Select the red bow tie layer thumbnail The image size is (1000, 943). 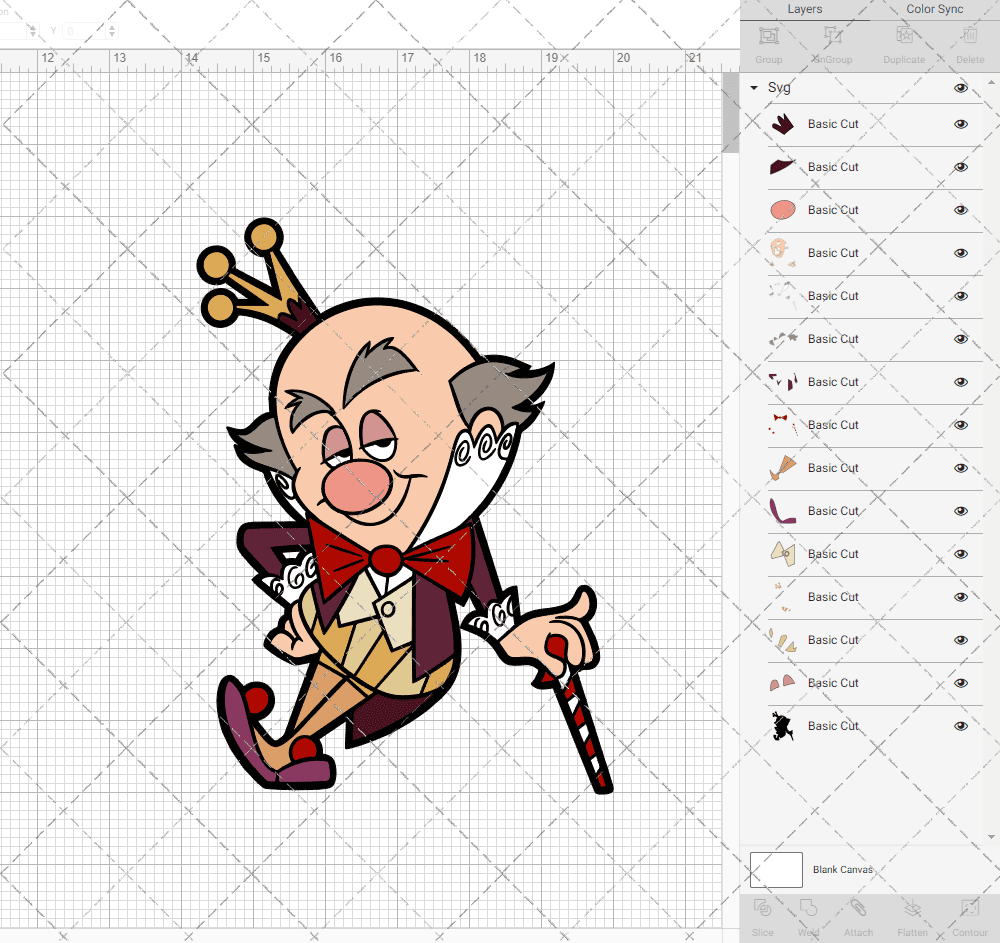783,425
